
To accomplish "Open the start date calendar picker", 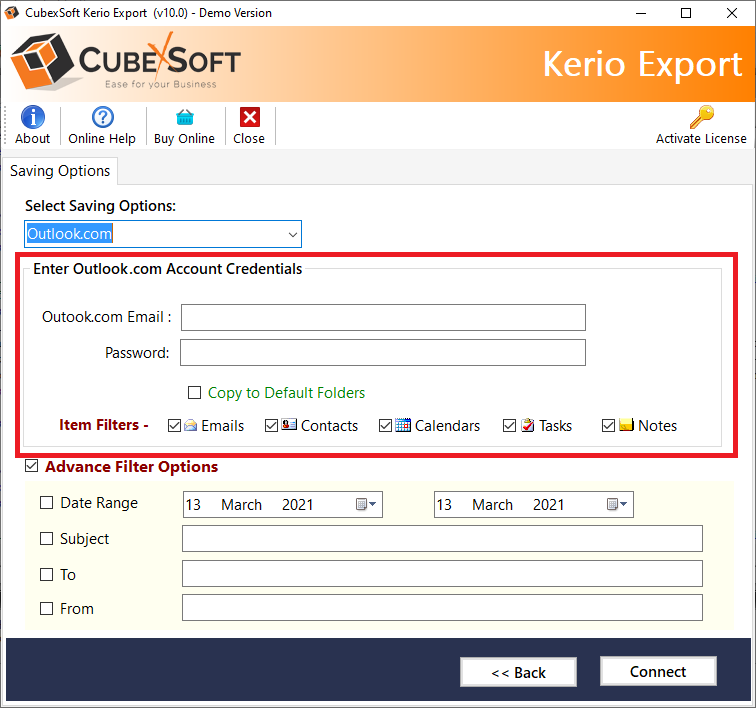I will point(366,504).
